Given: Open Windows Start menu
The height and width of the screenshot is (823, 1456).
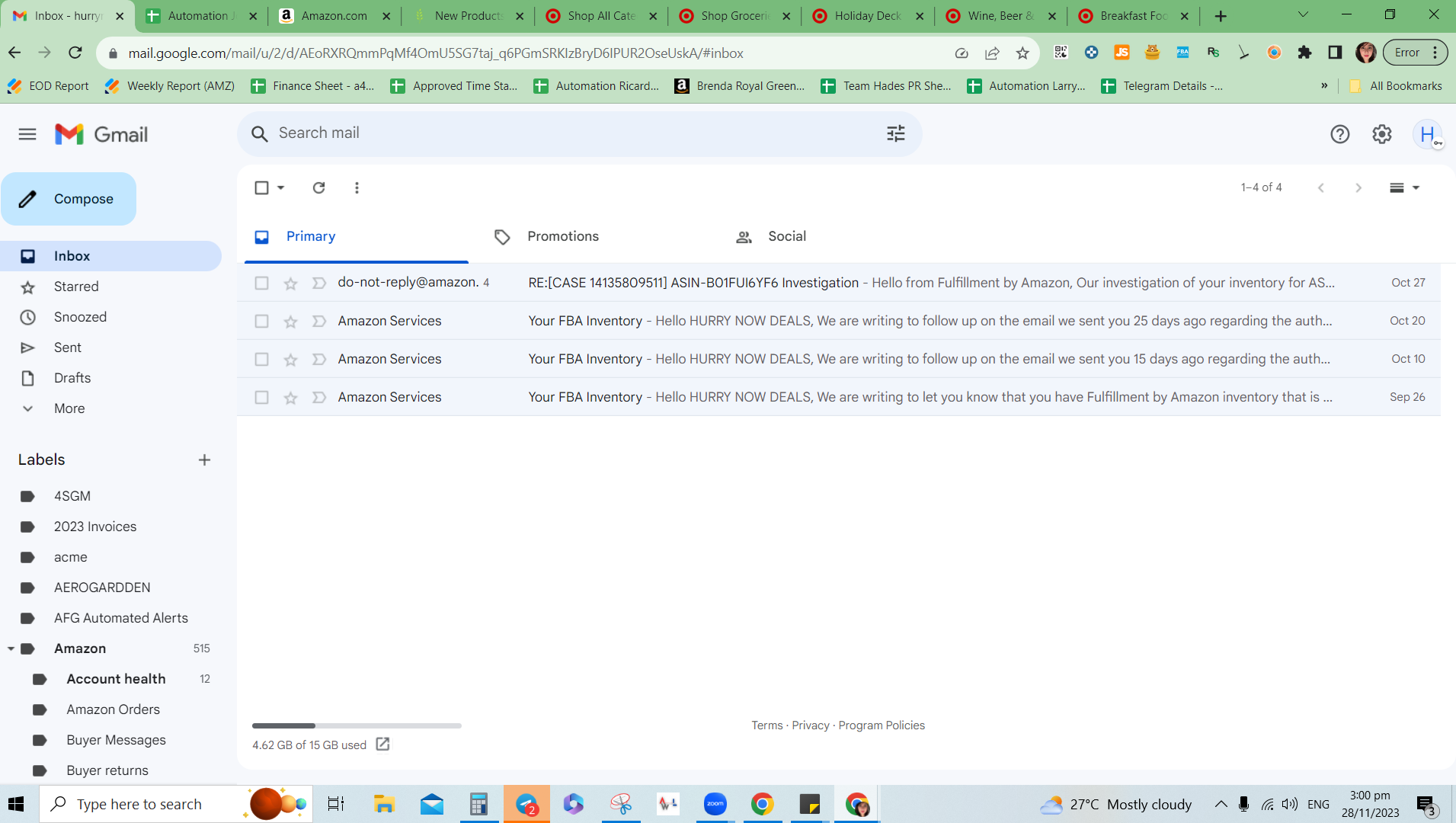Looking at the screenshot, I should tap(16, 804).
